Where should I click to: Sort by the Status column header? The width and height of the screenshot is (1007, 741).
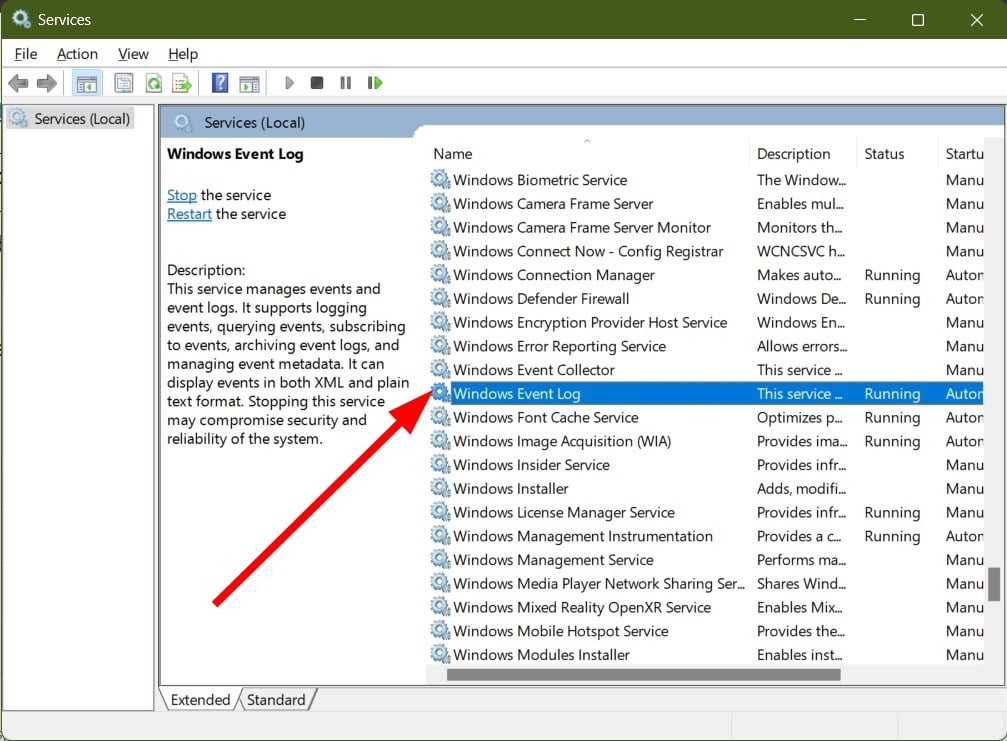tap(897, 153)
